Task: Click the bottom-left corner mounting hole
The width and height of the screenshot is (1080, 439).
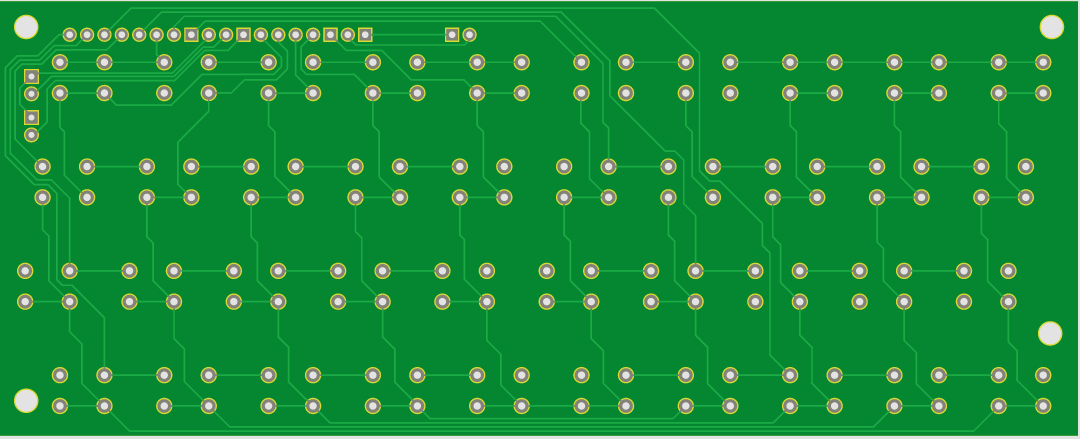Action: click(x=26, y=400)
